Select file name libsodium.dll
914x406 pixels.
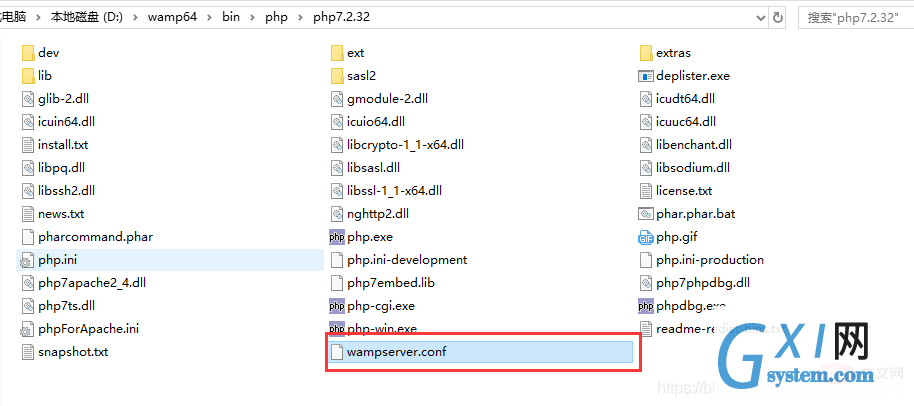pos(693,168)
